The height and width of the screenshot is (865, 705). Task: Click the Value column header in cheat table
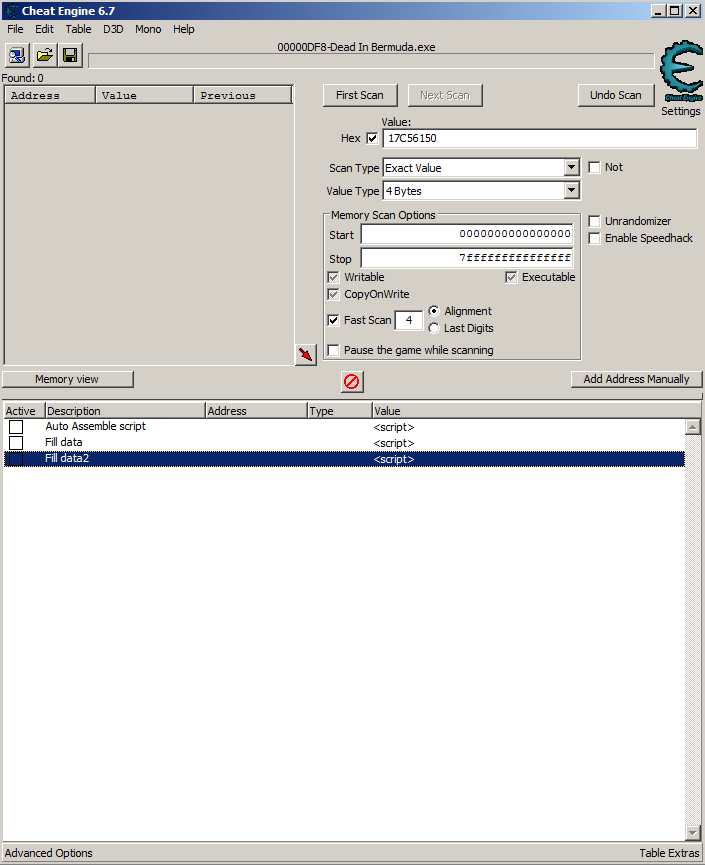click(537, 411)
